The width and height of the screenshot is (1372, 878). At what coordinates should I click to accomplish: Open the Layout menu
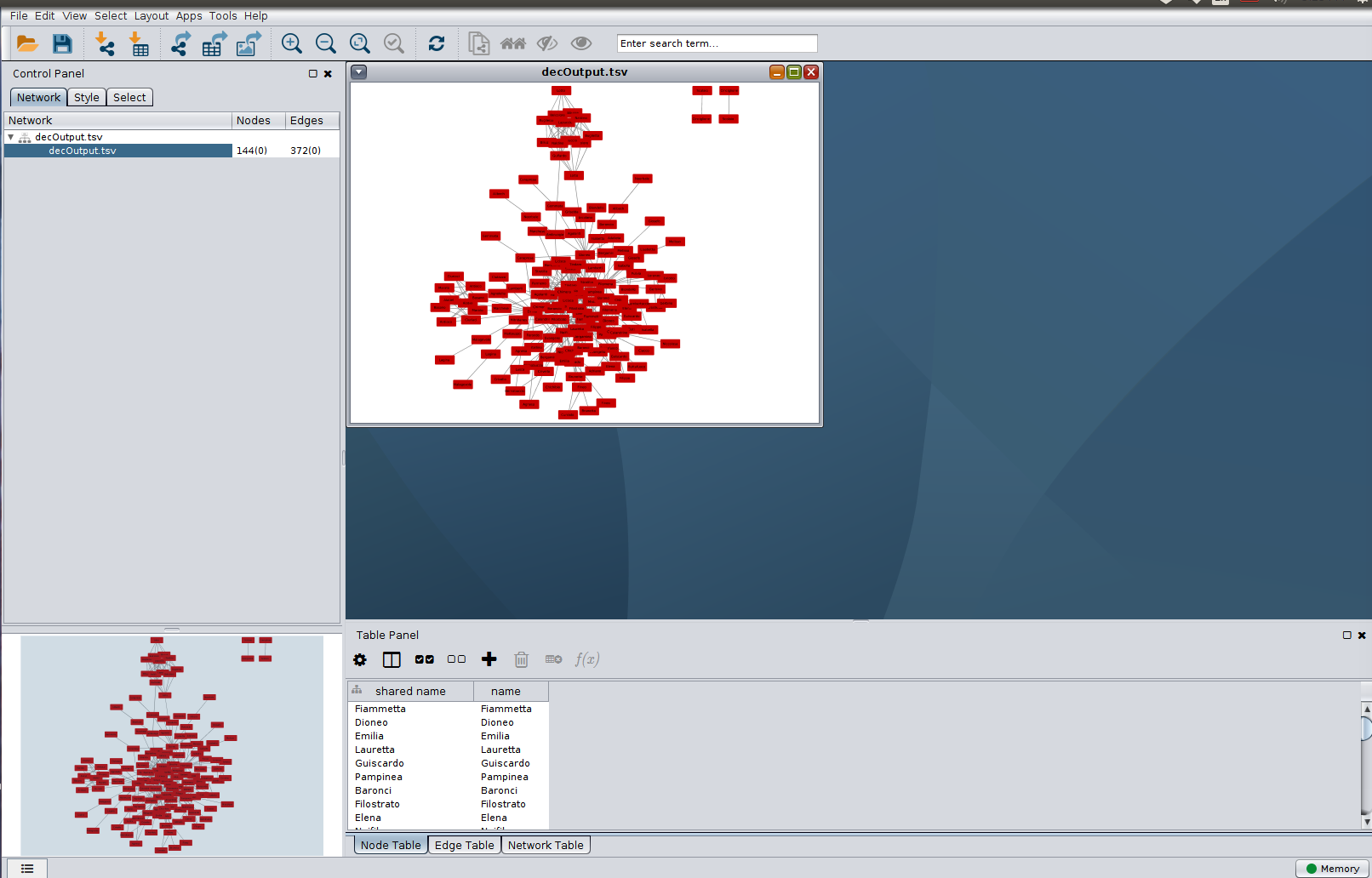(151, 15)
